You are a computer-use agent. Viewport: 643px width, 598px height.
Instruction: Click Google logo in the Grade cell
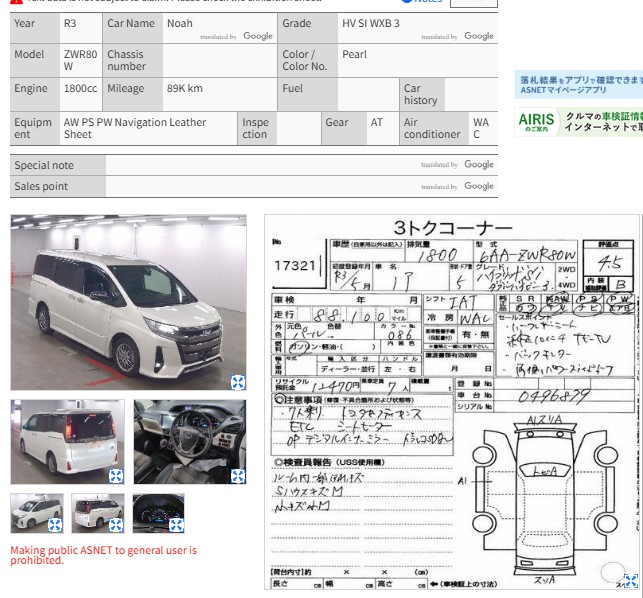click(479, 36)
